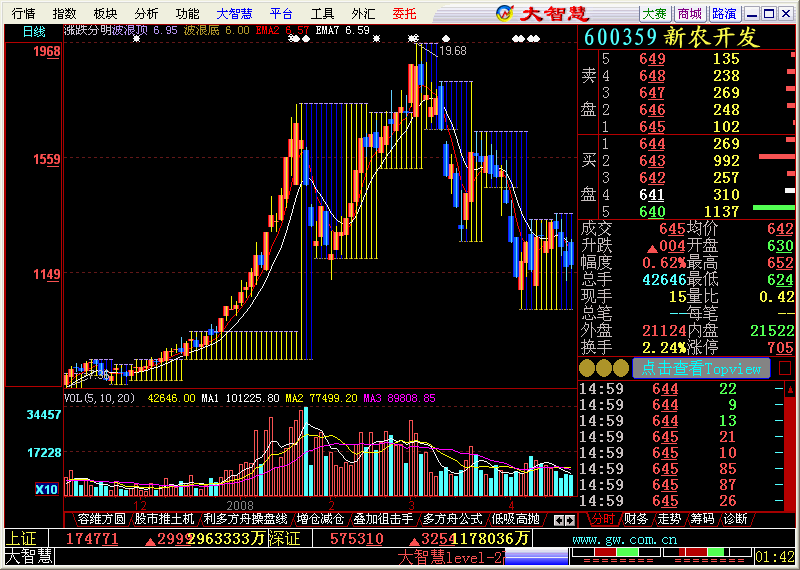
Task: Click the tick list scrollbar up arrow
Action: 790,390
